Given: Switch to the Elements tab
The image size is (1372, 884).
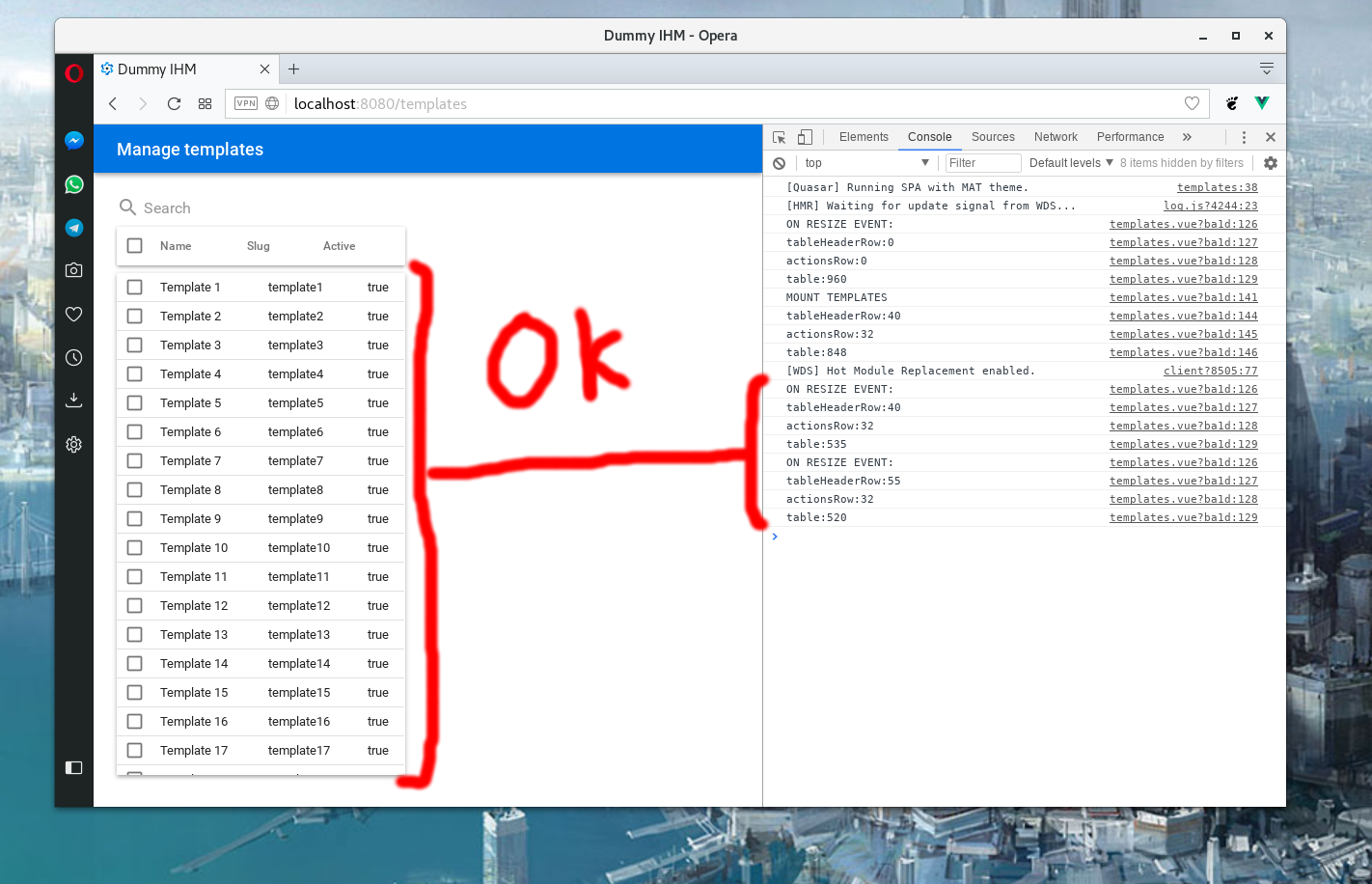Looking at the screenshot, I should point(864,137).
